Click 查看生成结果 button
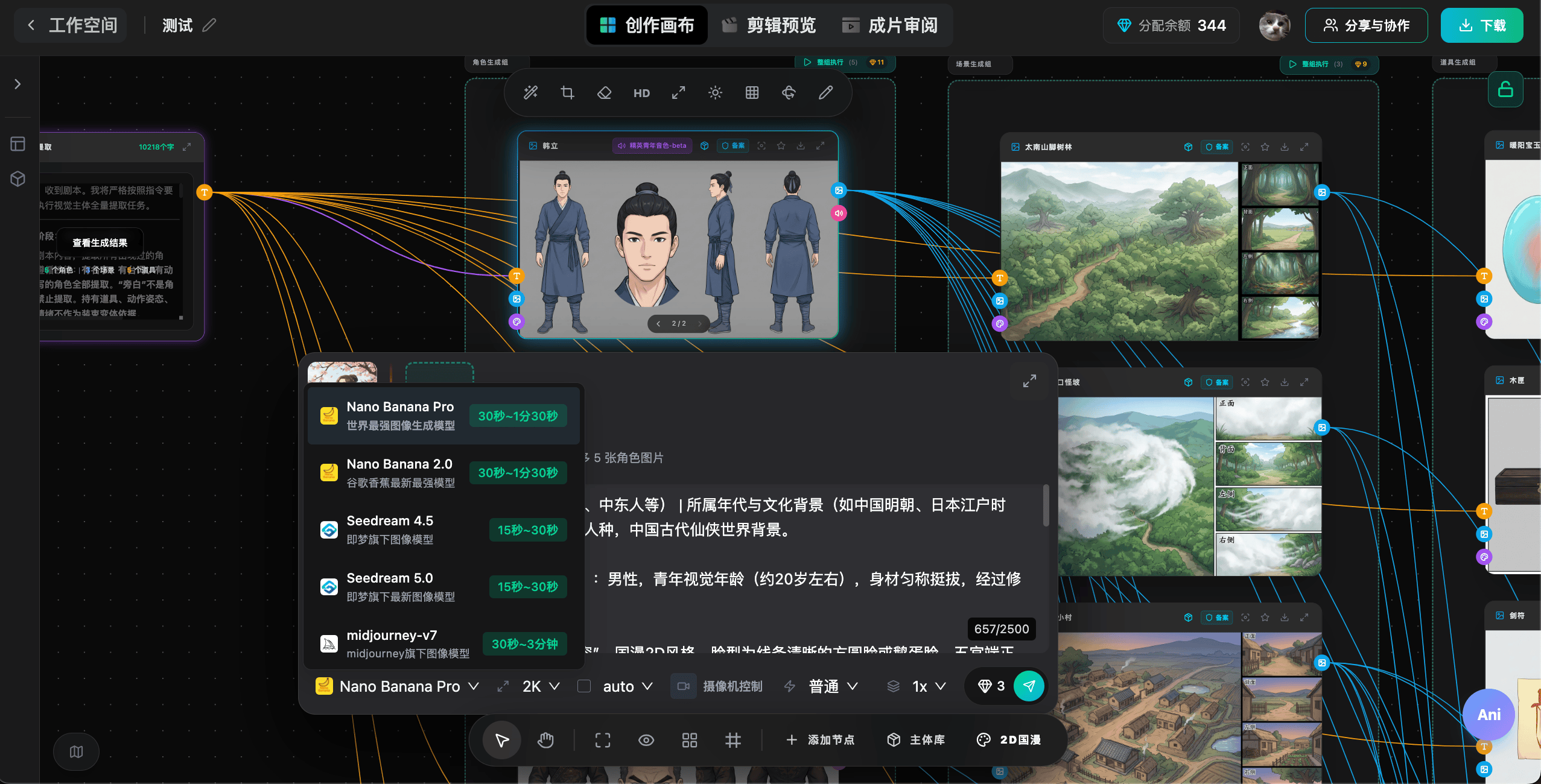The height and width of the screenshot is (784, 1541). 100,243
